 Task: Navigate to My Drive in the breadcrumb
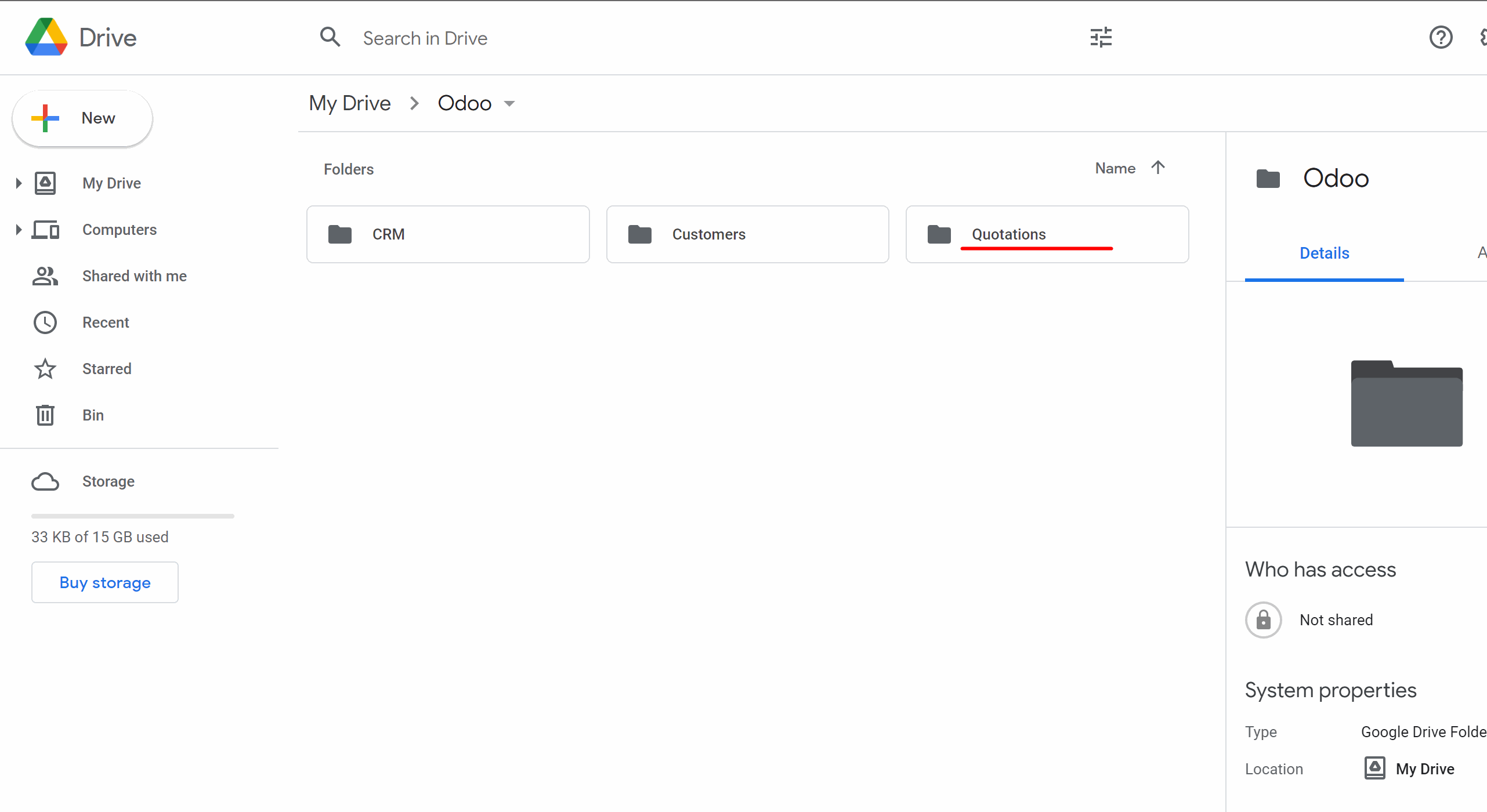[x=350, y=103]
